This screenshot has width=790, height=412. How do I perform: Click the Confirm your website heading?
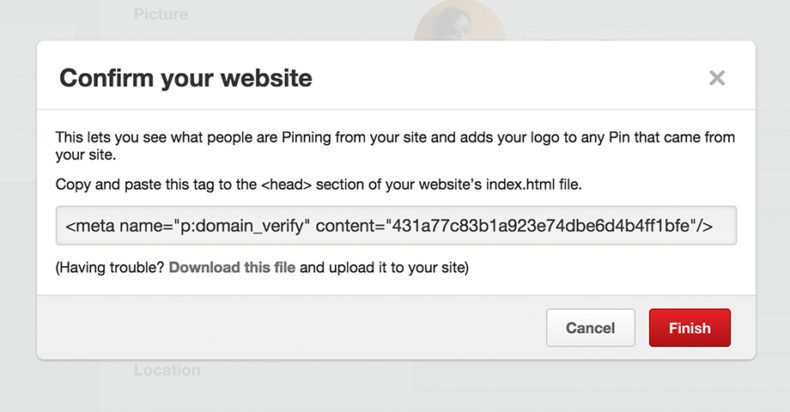pyautogui.click(x=186, y=77)
